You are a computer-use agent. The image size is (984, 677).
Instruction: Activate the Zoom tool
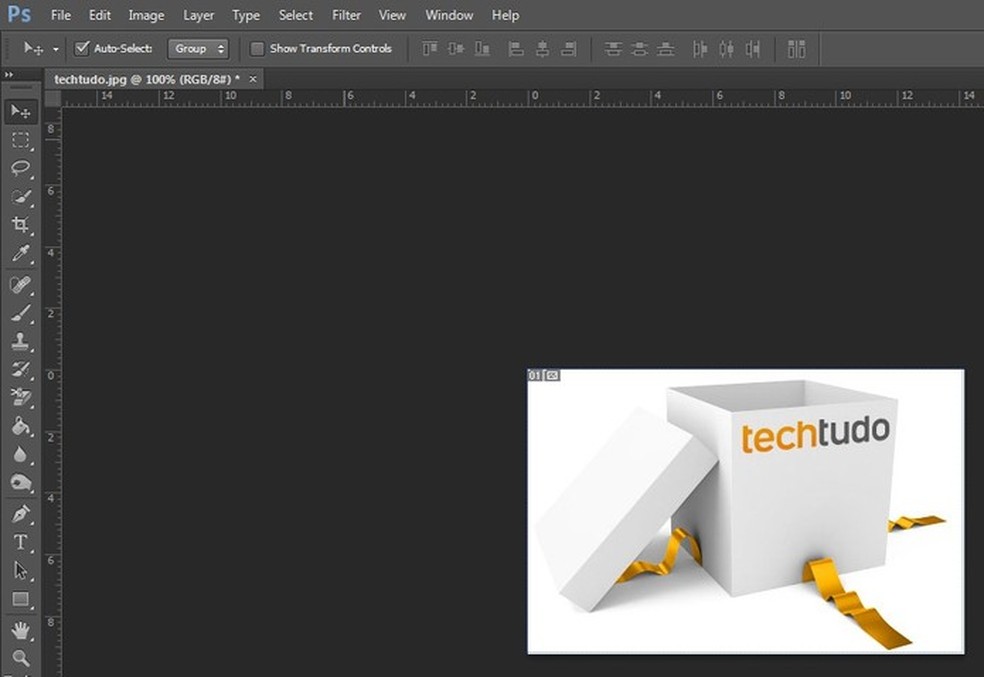20,658
